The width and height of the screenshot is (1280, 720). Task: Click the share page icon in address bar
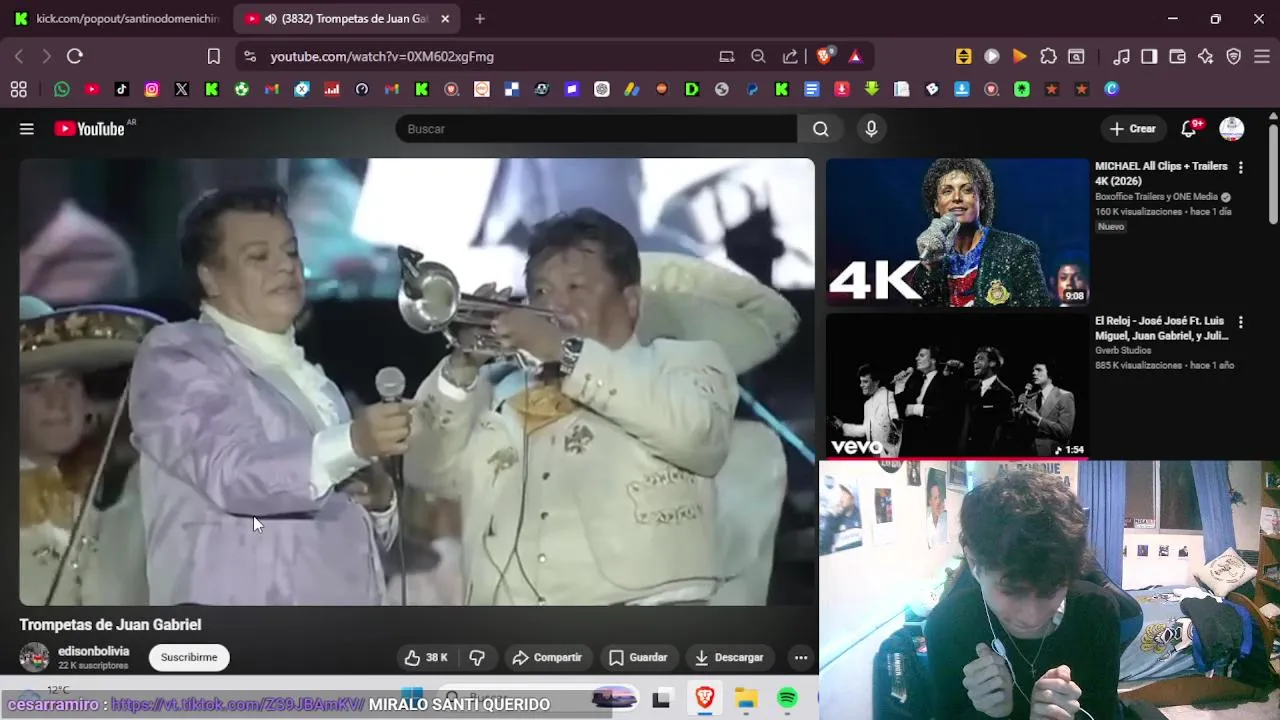pos(790,57)
